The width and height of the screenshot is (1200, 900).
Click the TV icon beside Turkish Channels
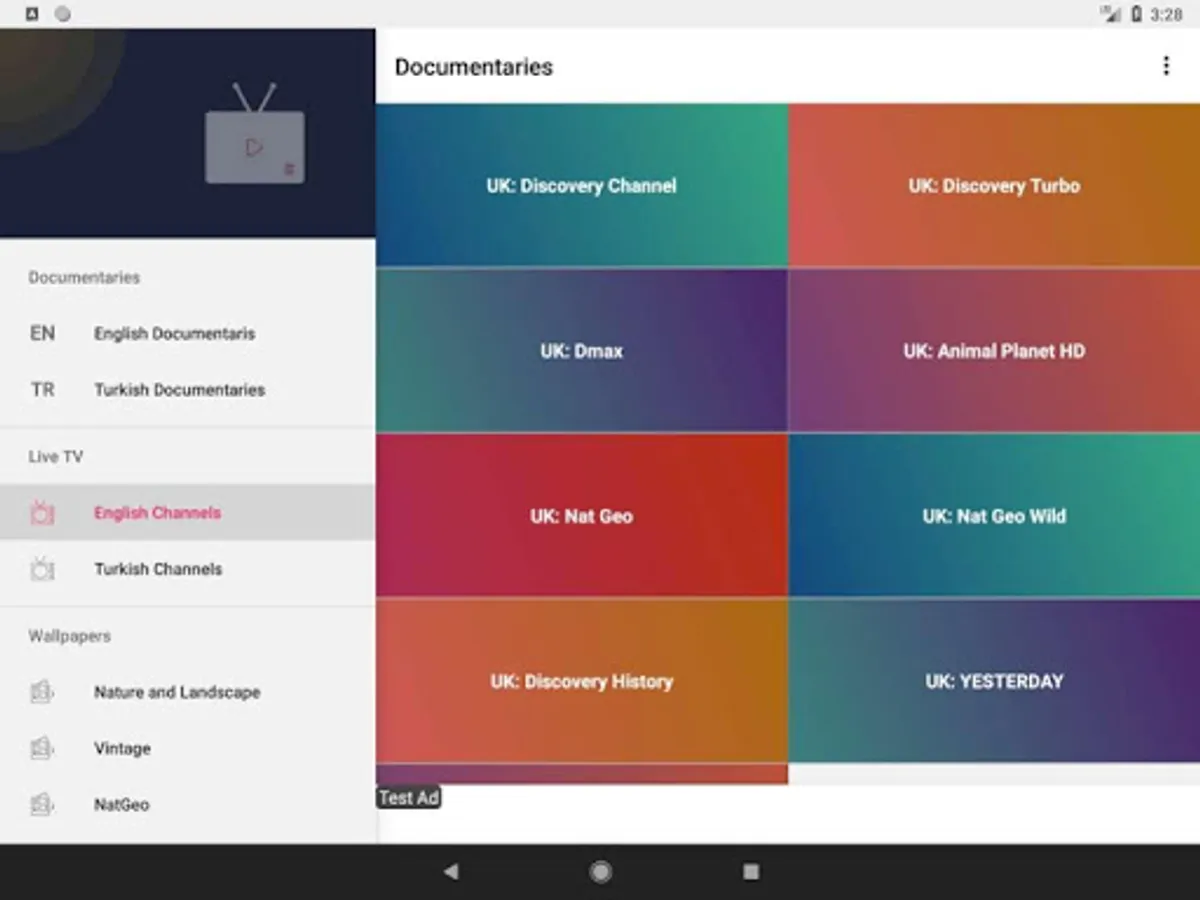[x=42, y=569]
